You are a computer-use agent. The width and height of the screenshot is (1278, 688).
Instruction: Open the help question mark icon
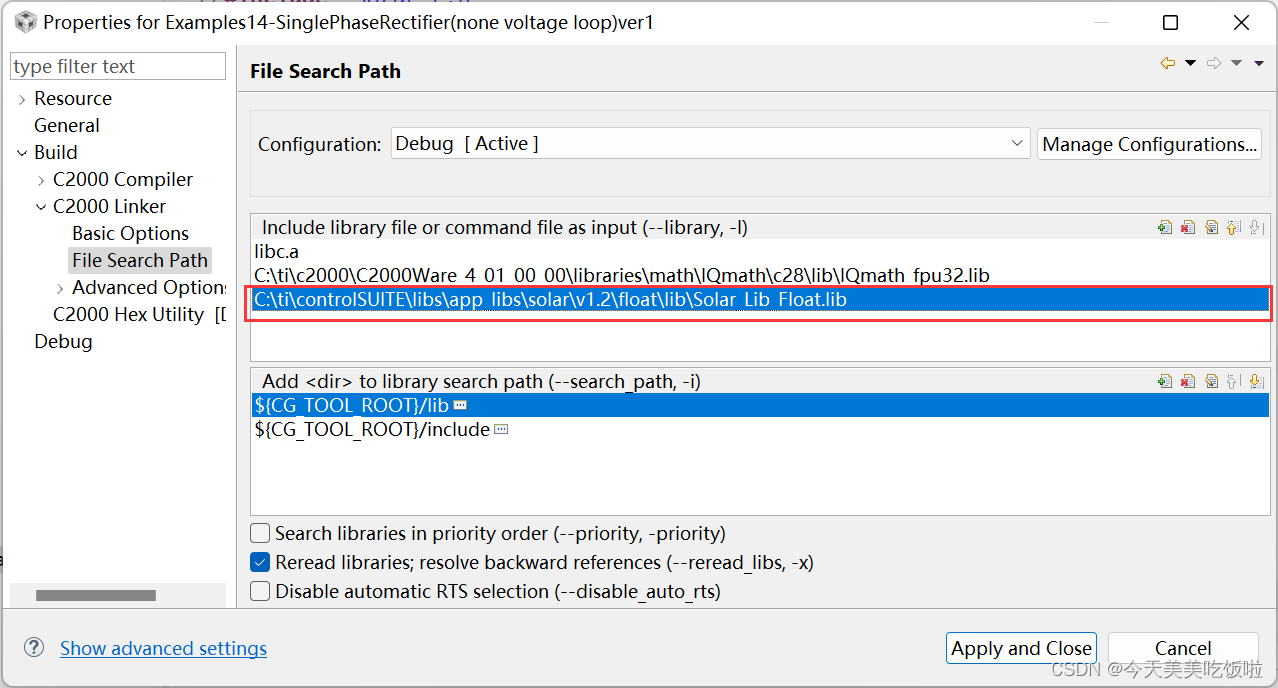tap(34, 647)
